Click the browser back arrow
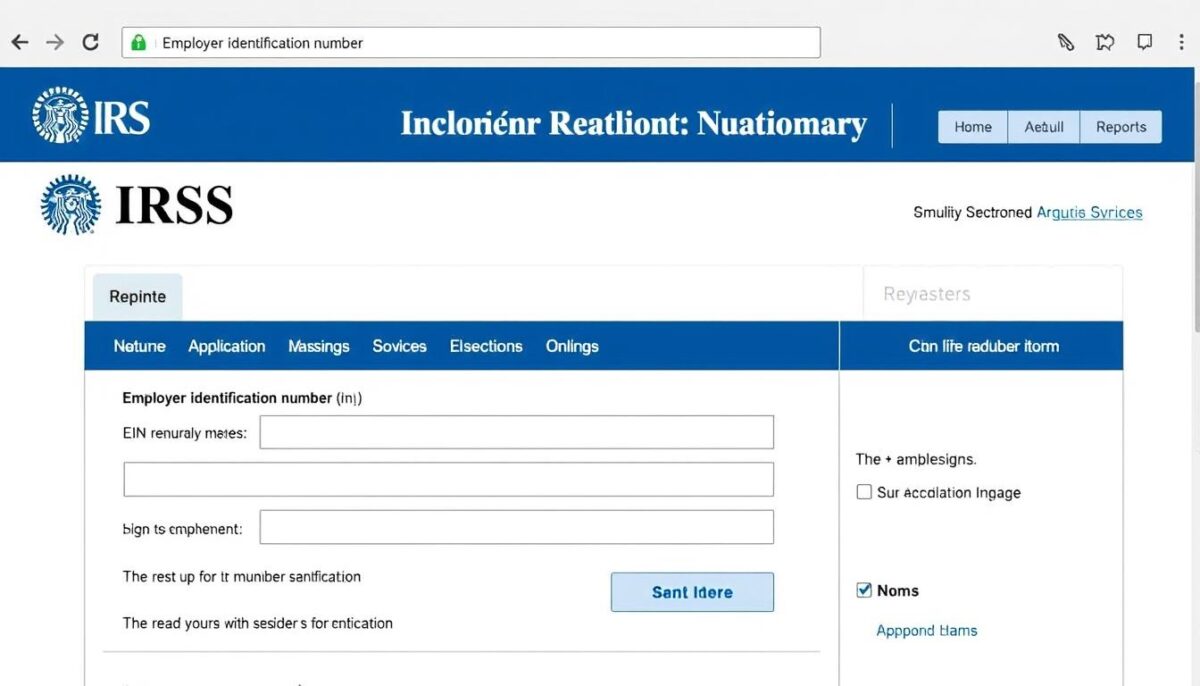 coord(19,42)
